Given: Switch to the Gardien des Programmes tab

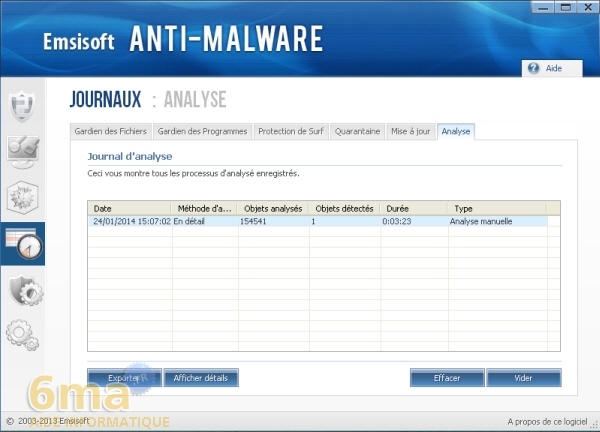Looking at the screenshot, I should (x=202, y=131).
